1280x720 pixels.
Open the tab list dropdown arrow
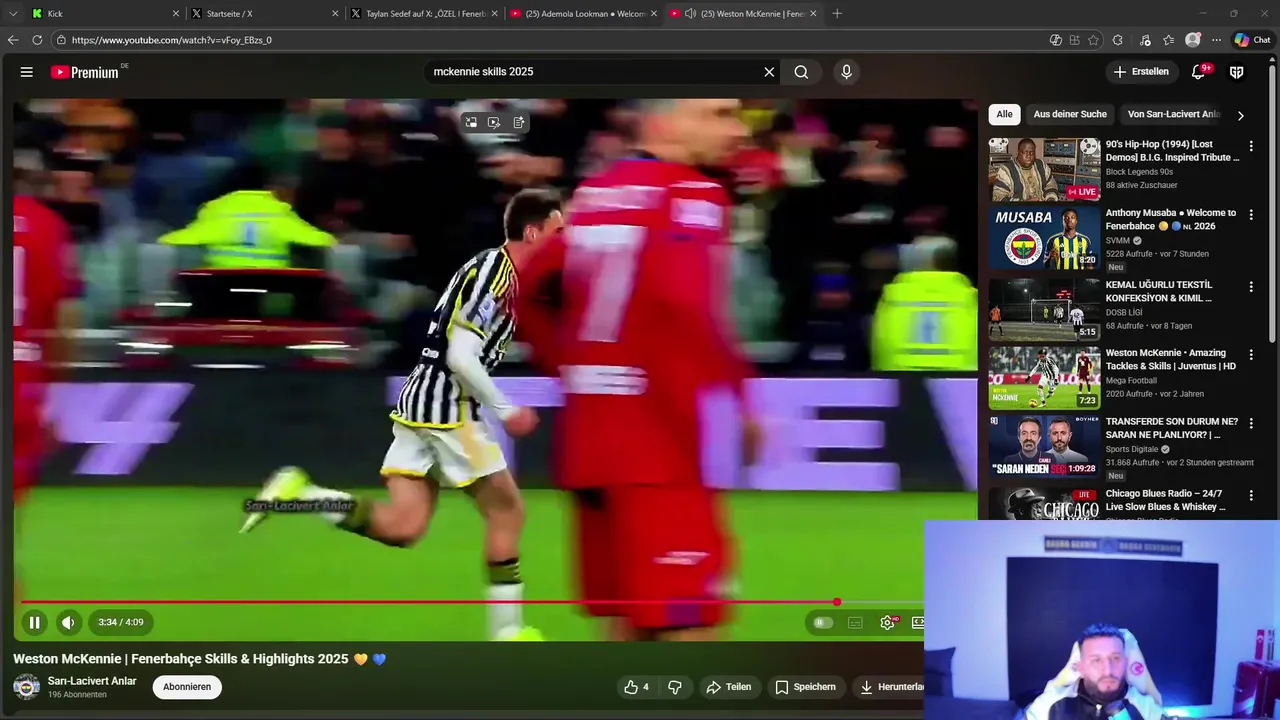pos(13,14)
